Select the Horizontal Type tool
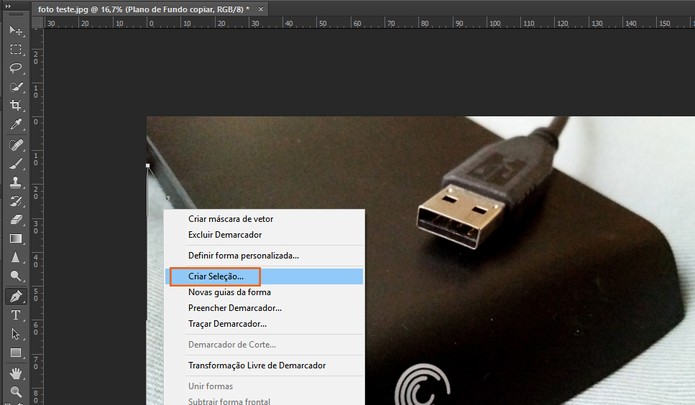 pyautogui.click(x=16, y=315)
